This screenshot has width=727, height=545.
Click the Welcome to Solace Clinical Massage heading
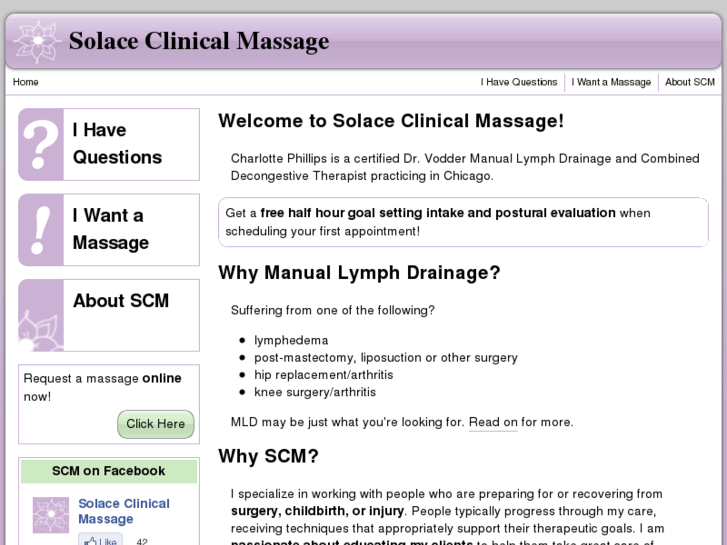click(x=391, y=121)
